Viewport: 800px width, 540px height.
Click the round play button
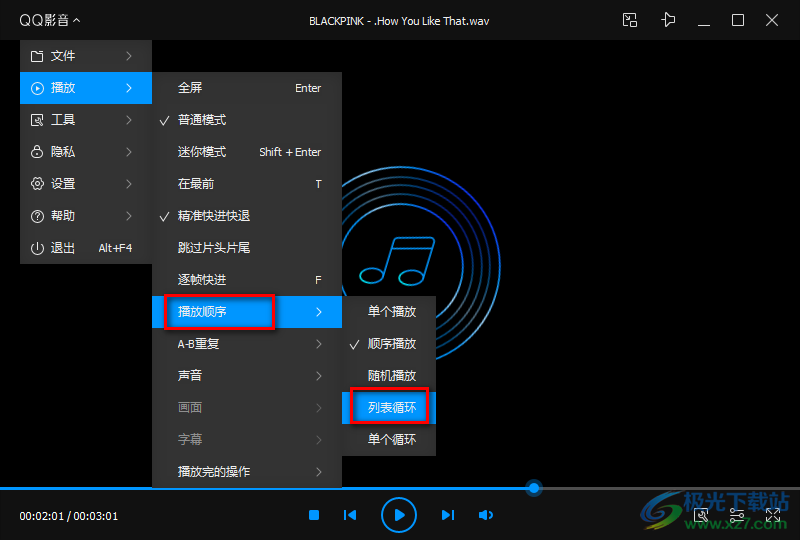[x=398, y=515]
